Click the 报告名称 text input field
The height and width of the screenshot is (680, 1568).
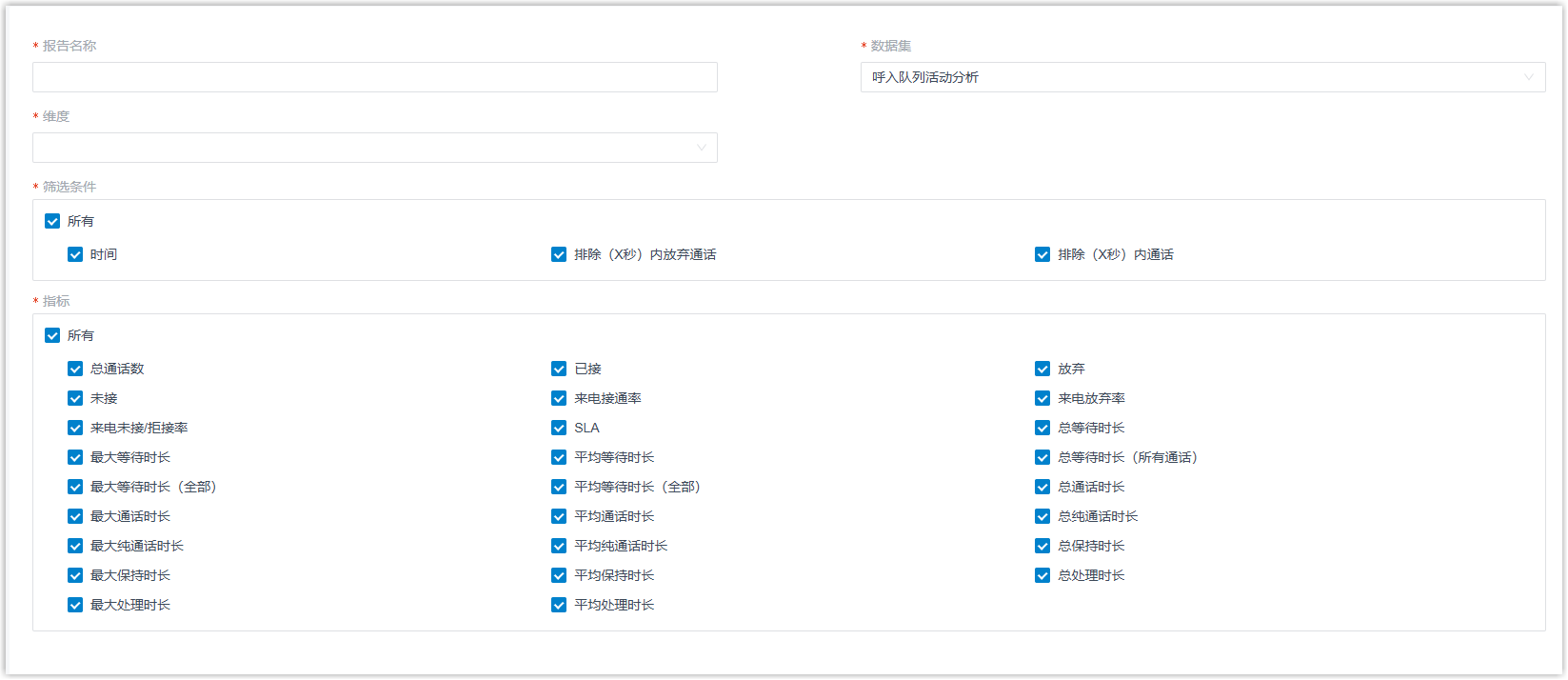tap(374, 77)
